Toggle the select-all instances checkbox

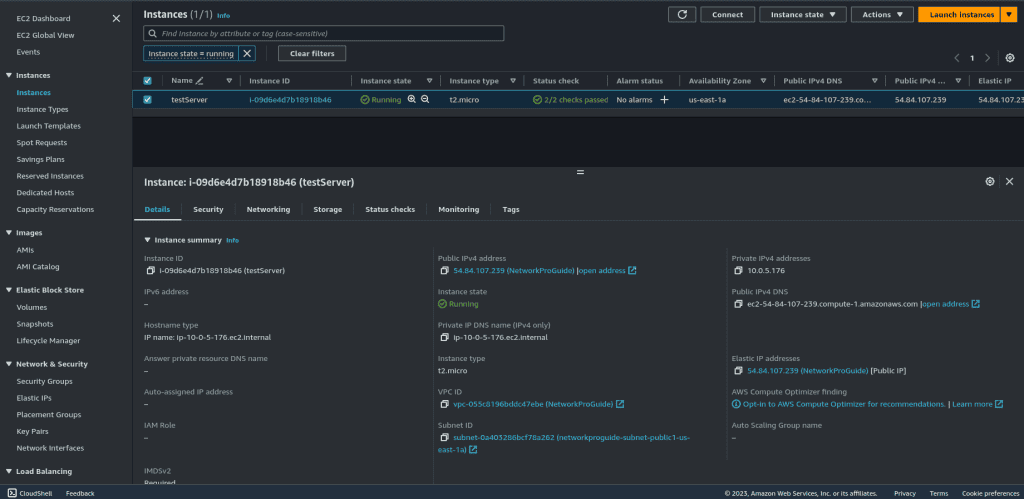tap(148, 81)
